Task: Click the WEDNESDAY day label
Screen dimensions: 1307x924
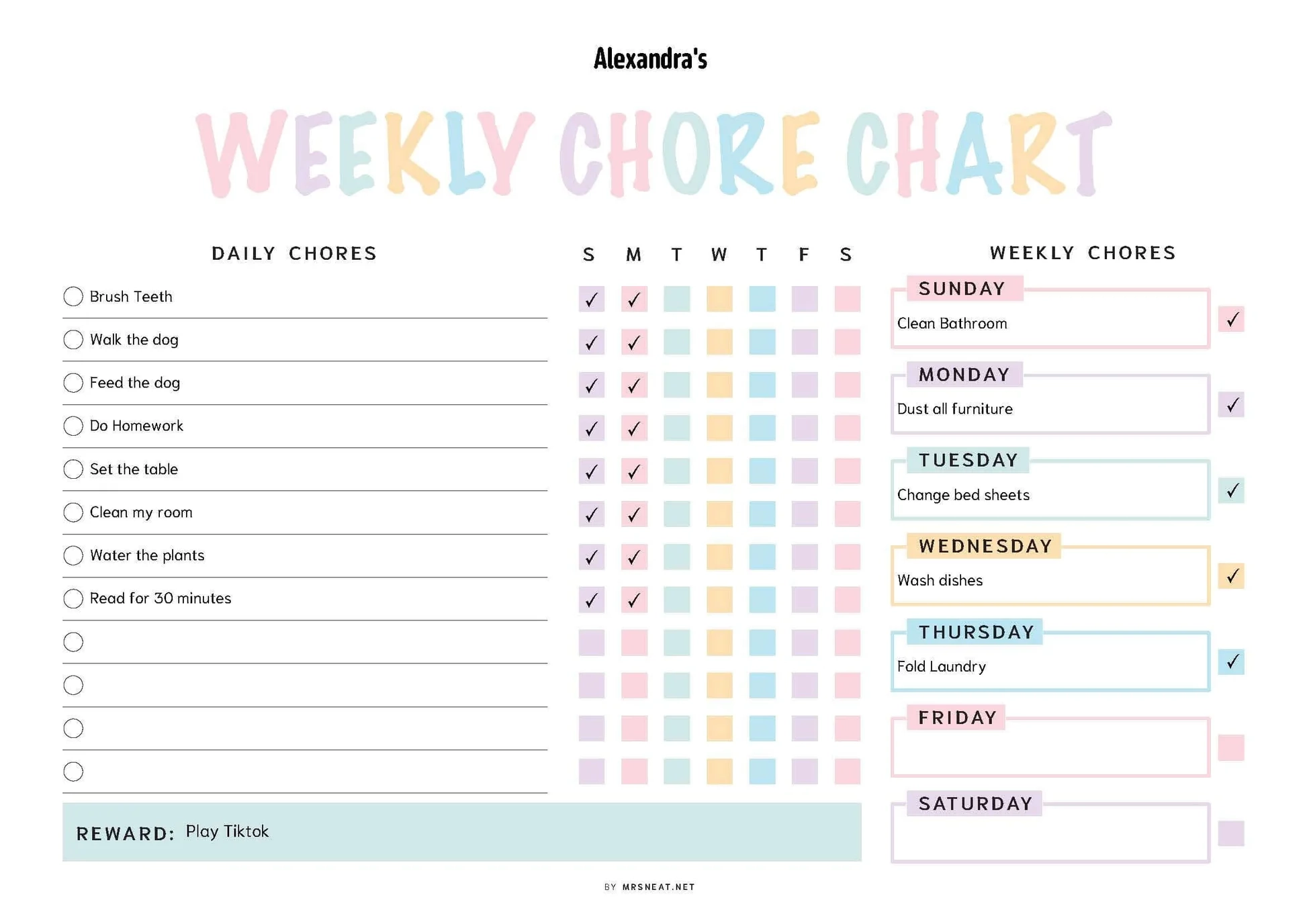Action: [985, 546]
